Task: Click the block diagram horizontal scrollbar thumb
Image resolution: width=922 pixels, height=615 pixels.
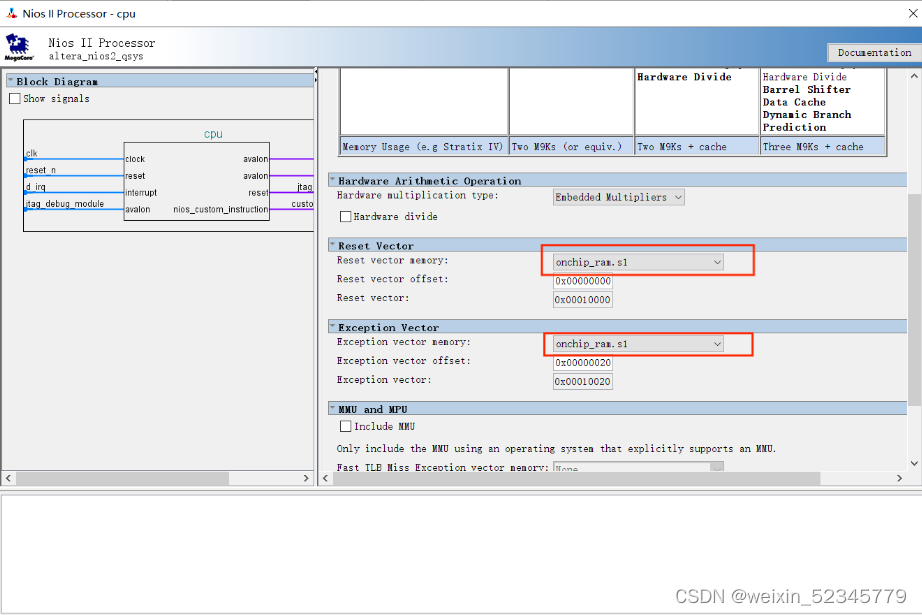Action: [x=122, y=478]
